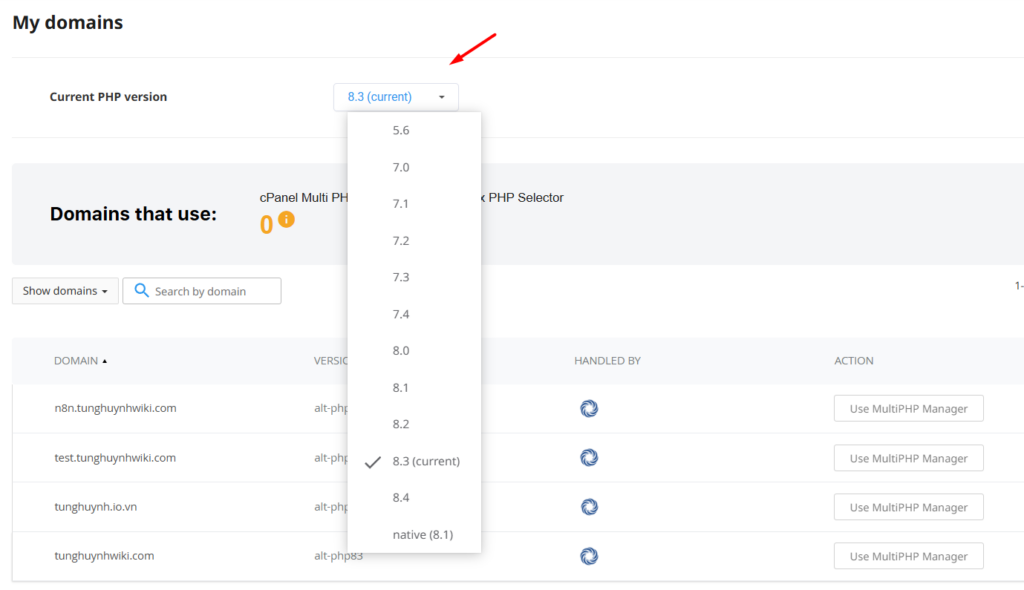This screenshot has width=1024, height=590.
Task: Select the native (8.1) option
Action: 422,535
